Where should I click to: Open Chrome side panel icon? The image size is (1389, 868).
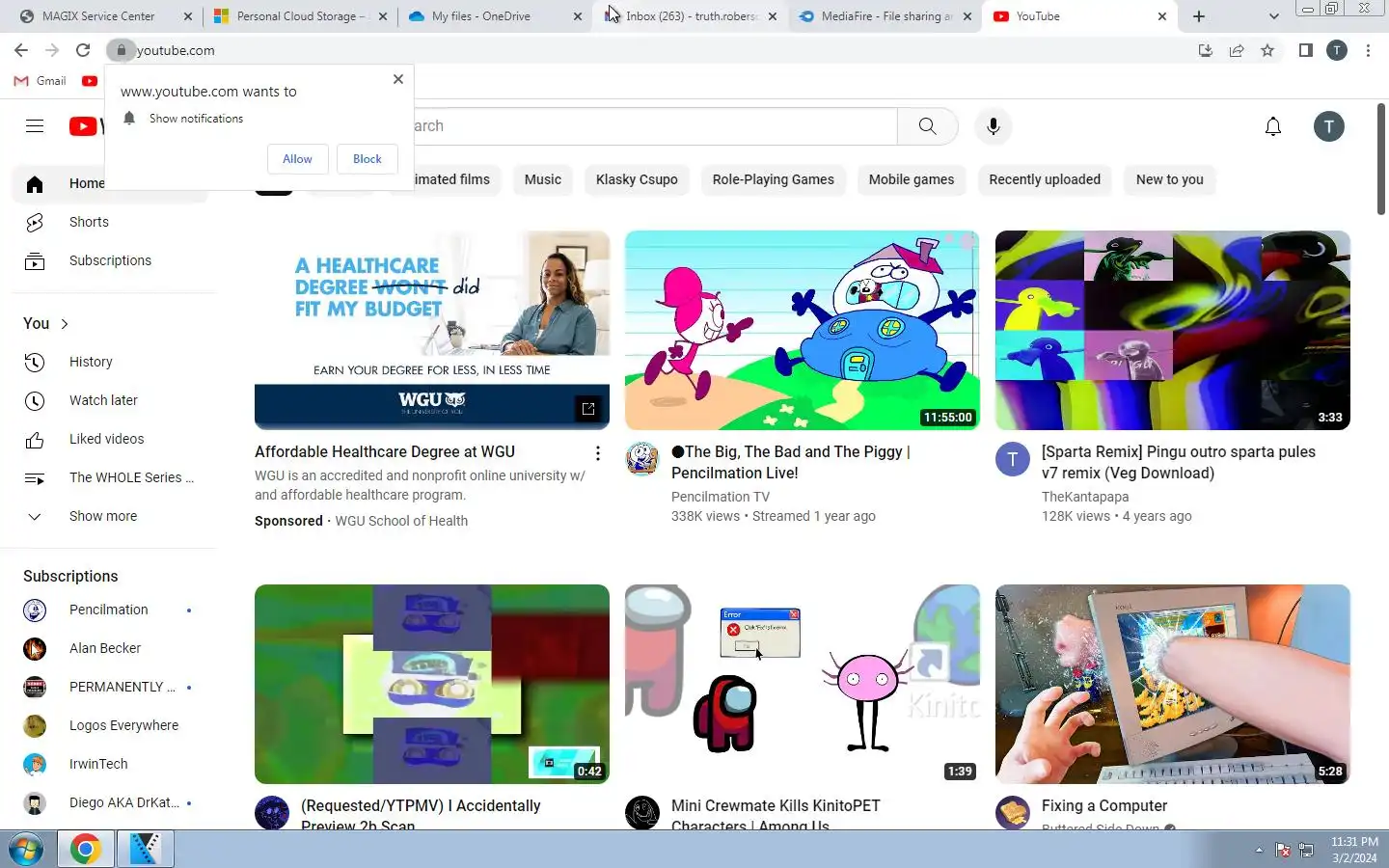1305,50
